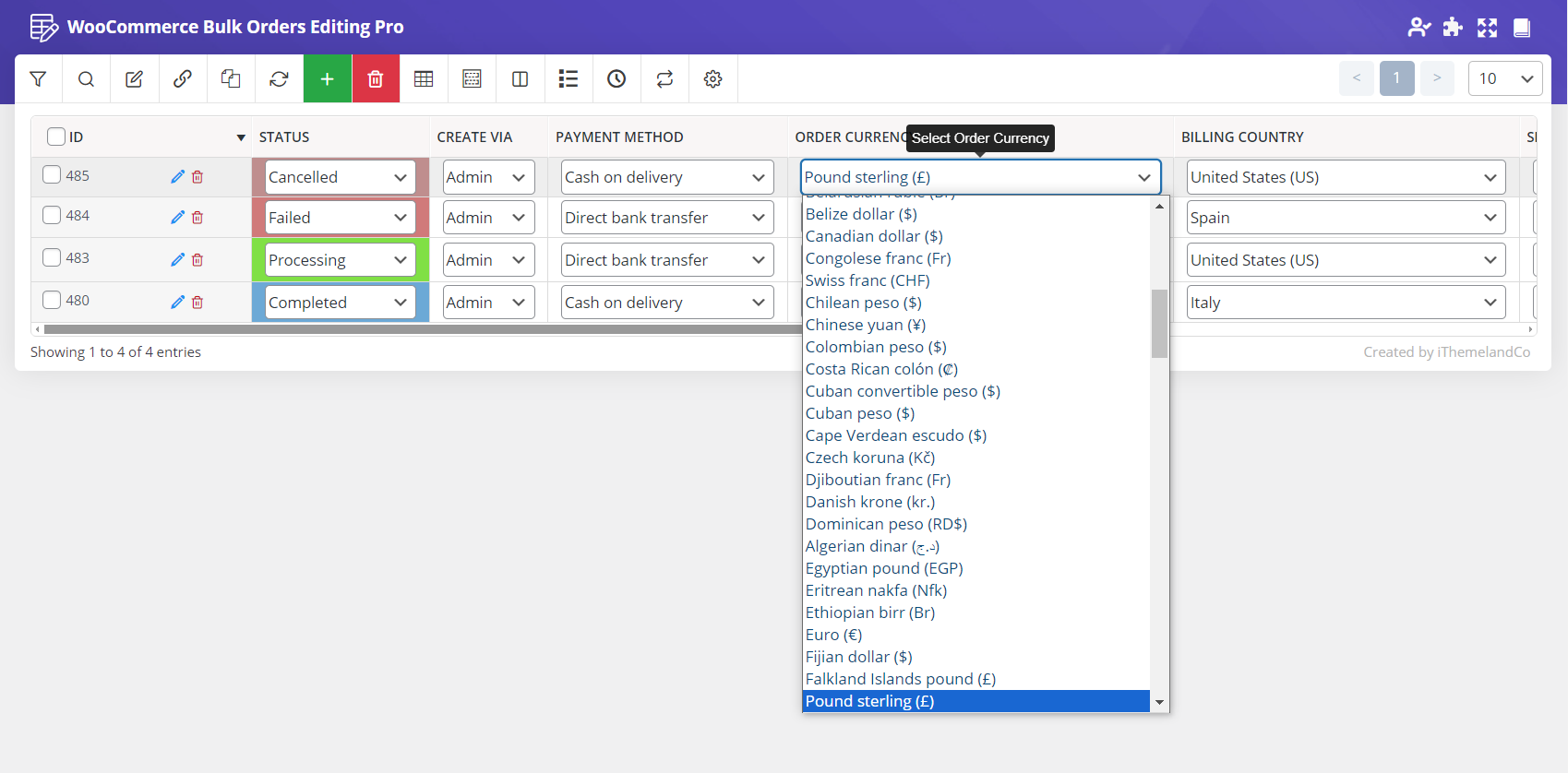
Task: Select the checkbox for order 480
Action: 53,301
